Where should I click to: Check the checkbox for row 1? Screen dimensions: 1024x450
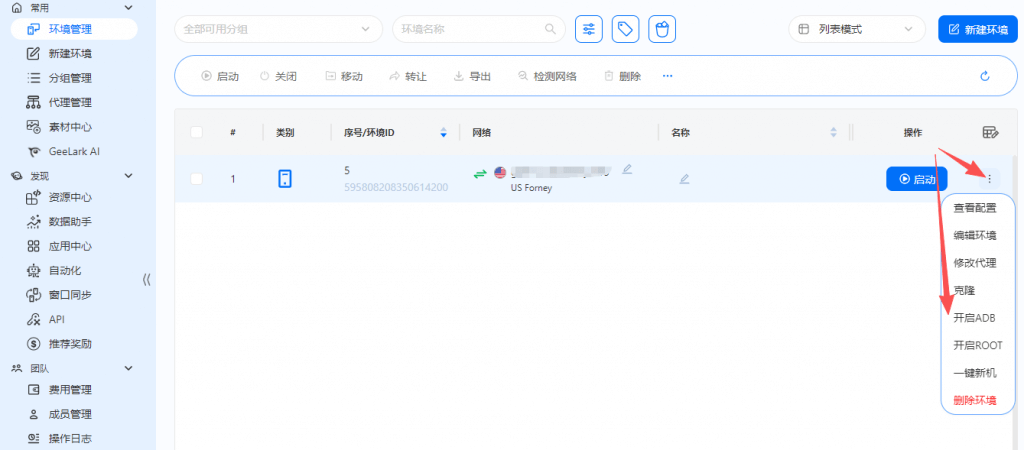click(196, 179)
